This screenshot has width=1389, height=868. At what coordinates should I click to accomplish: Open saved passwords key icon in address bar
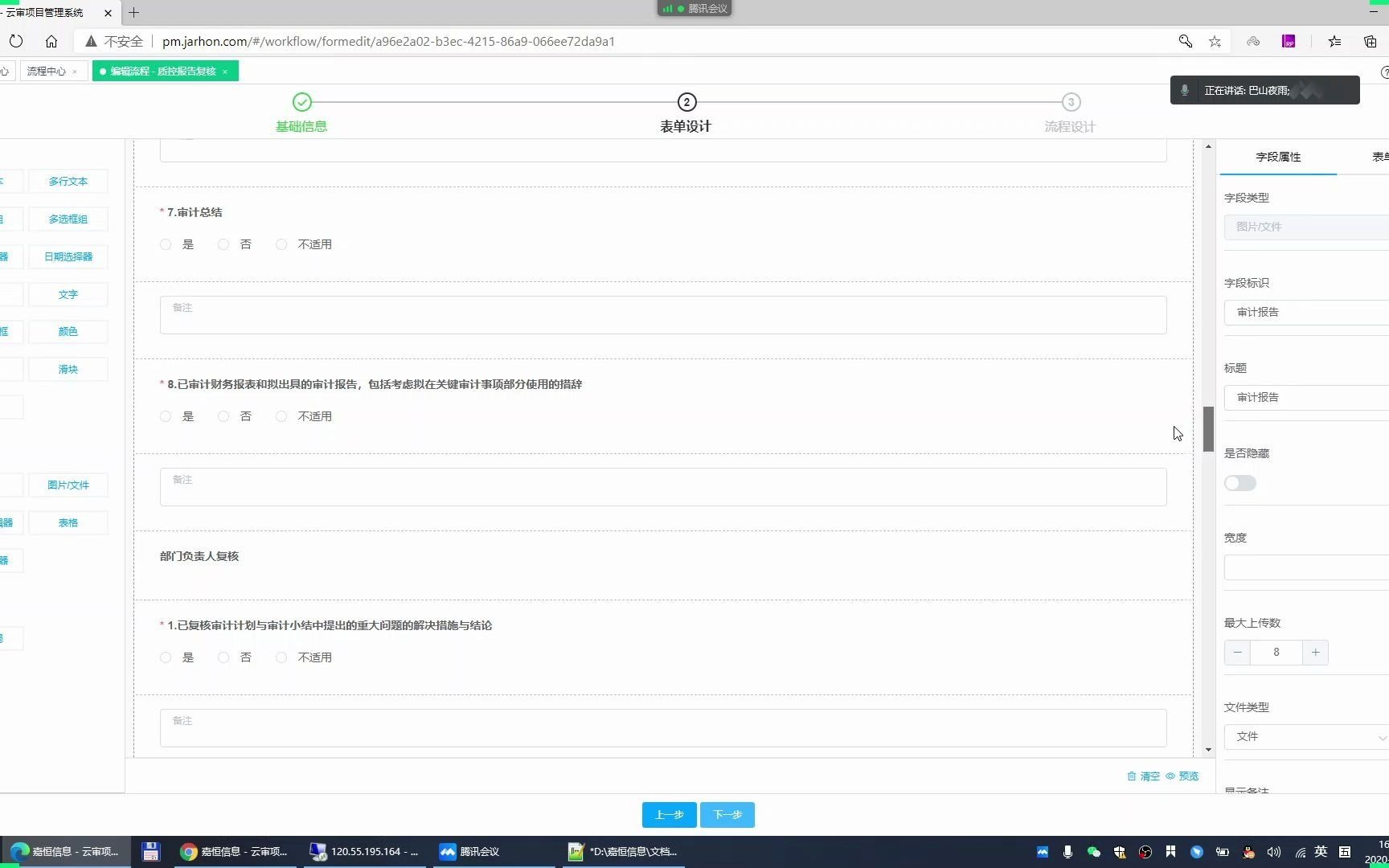pos(1185,41)
